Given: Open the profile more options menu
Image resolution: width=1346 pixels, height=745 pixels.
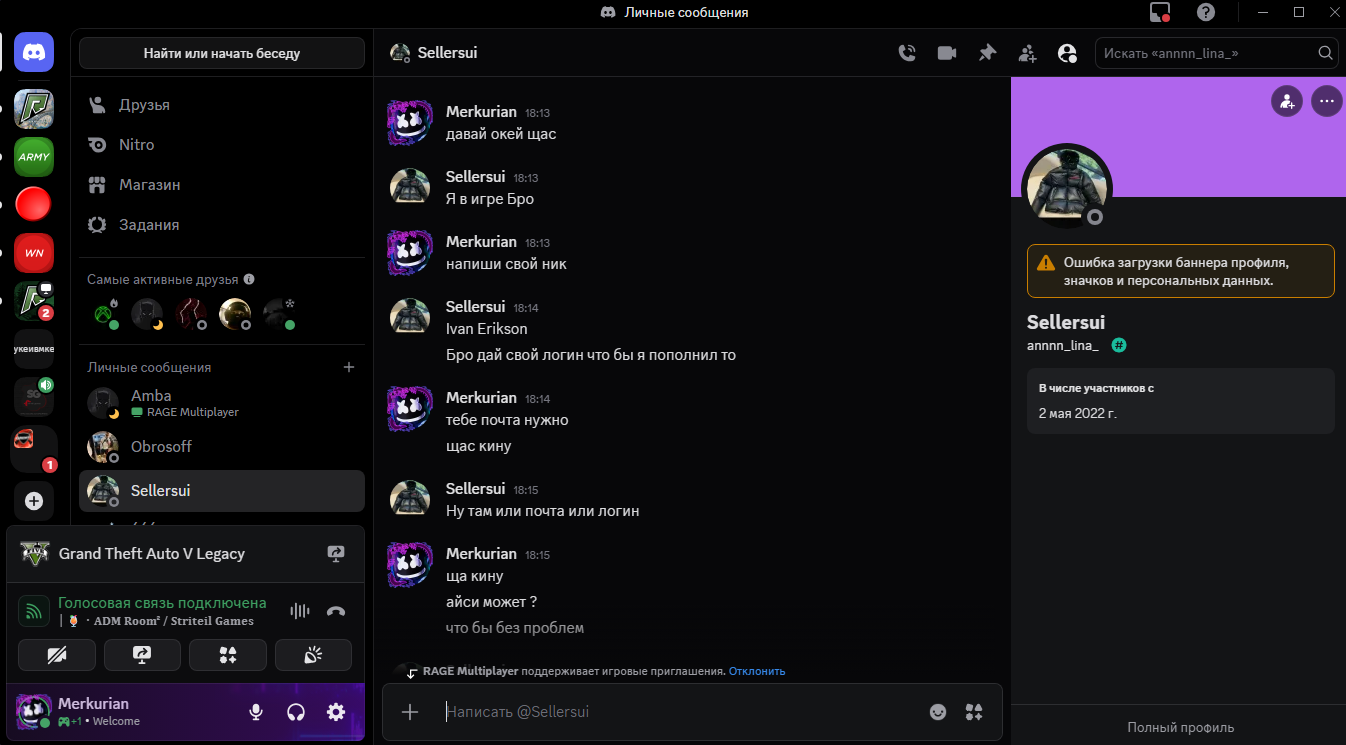Looking at the screenshot, I should tap(1326, 101).
